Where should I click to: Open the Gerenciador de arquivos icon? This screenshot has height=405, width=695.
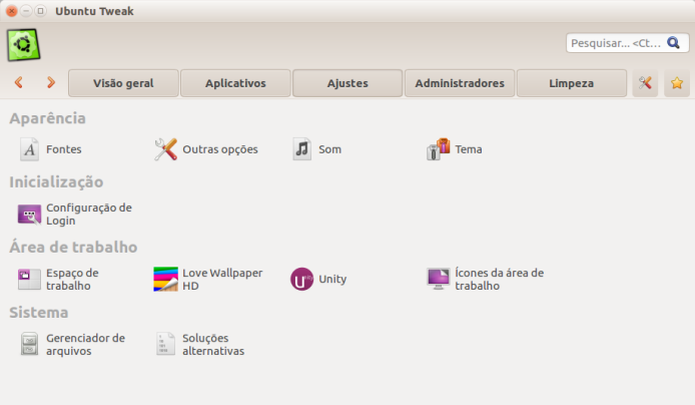coord(30,344)
